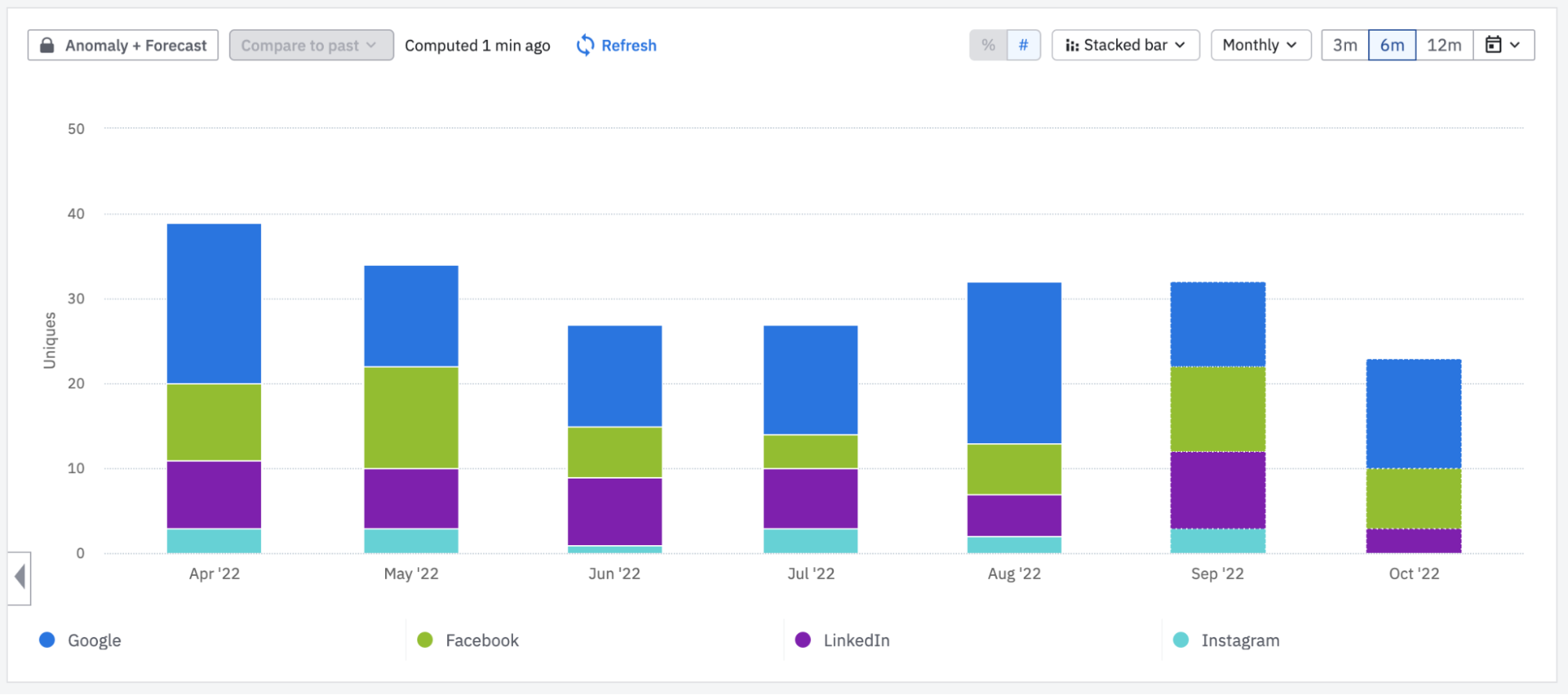Click the forecast LinkedIn segment in Sep '22 bar
This screenshot has width=1568, height=695.
click(x=1218, y=490)
